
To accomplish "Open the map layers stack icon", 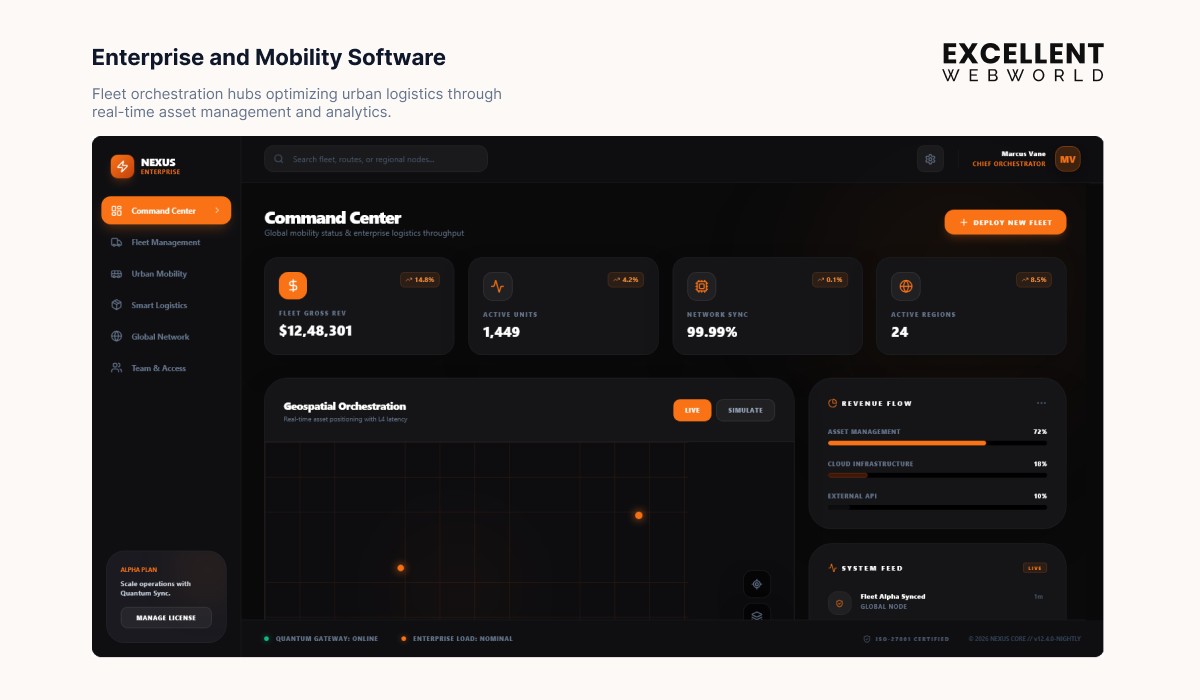I will coord(757,615).
